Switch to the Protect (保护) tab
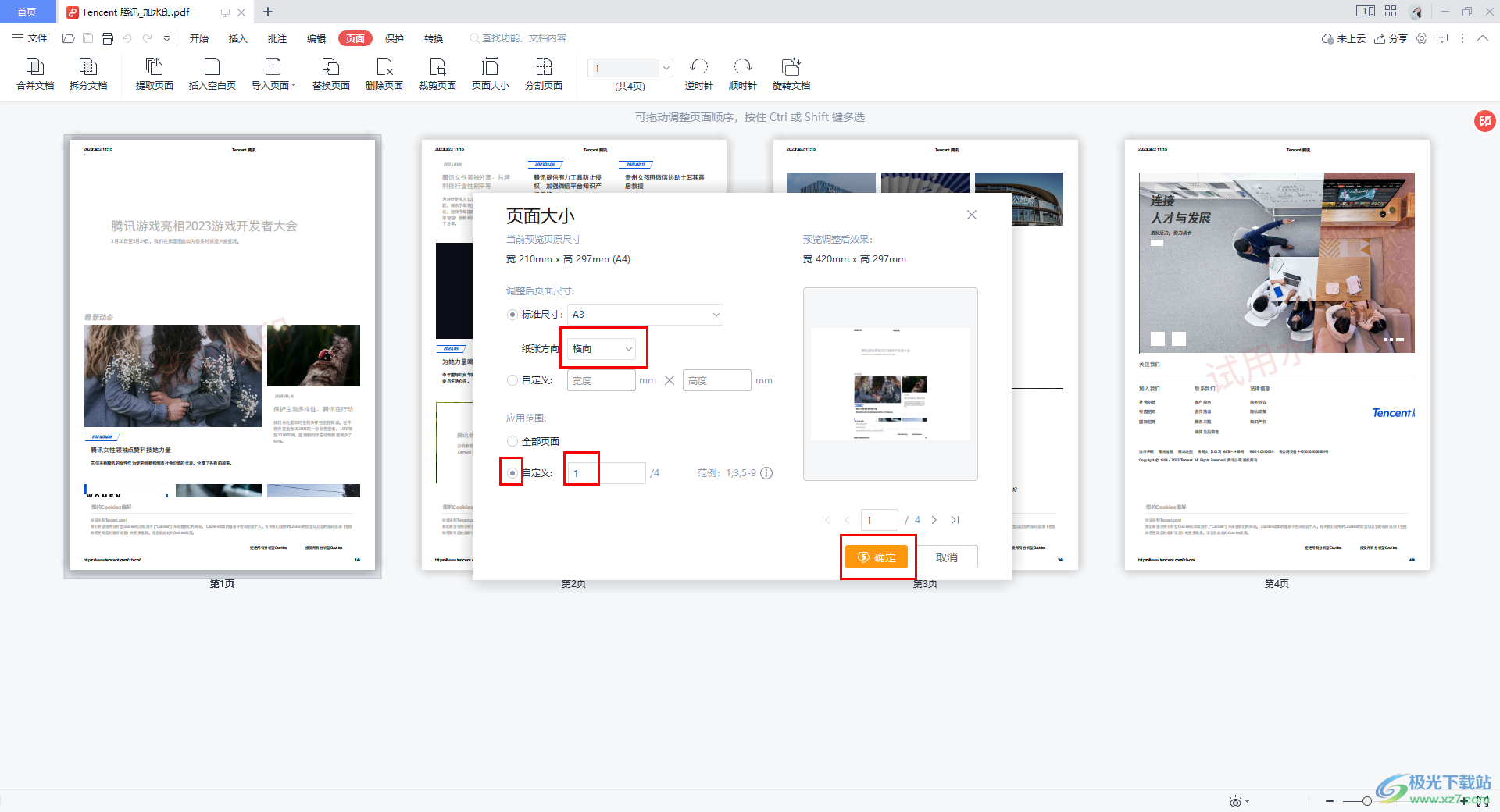The height and width of the screenshot is (812, 1500). click(x=395, y=38)
